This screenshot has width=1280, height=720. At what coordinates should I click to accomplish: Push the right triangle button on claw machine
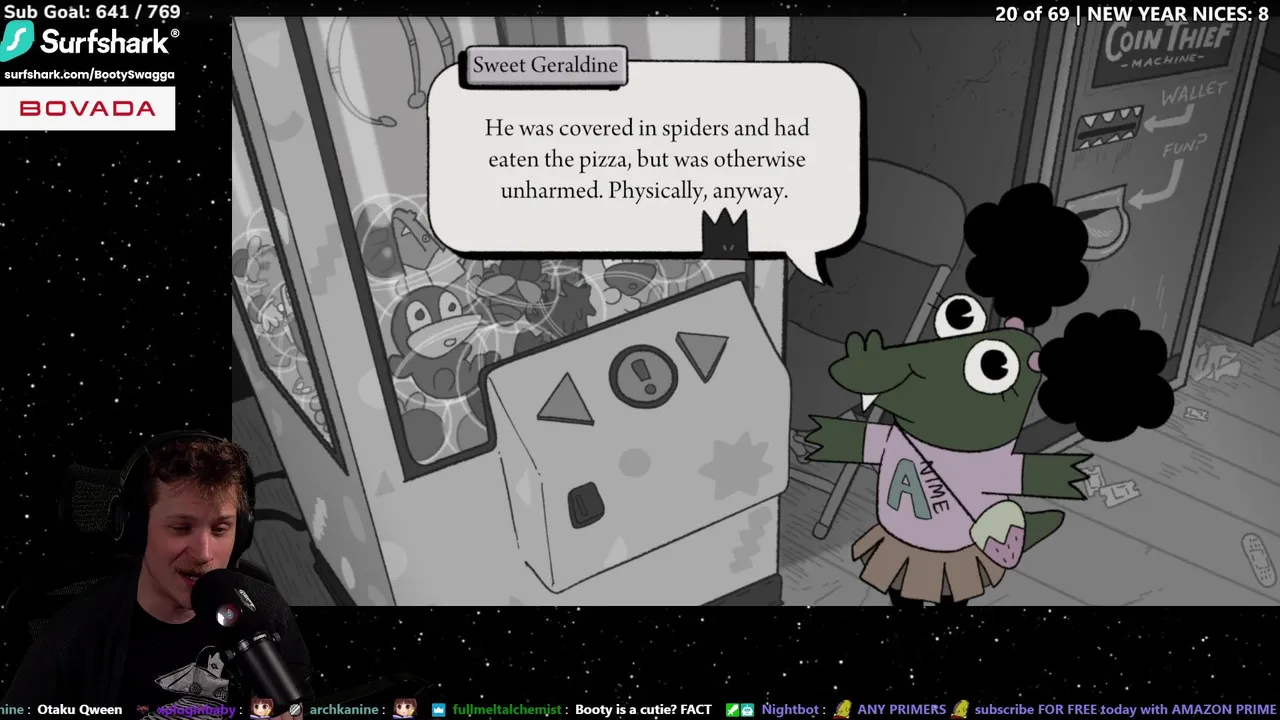tap(704, 354)
